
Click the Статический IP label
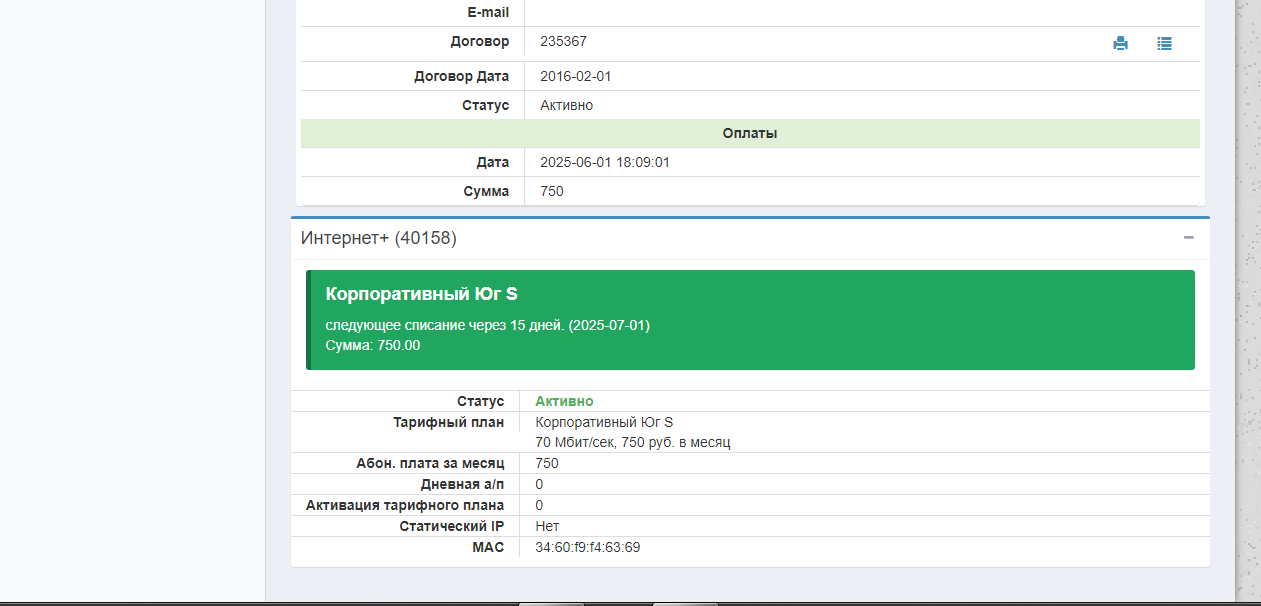tap(452, 526)
